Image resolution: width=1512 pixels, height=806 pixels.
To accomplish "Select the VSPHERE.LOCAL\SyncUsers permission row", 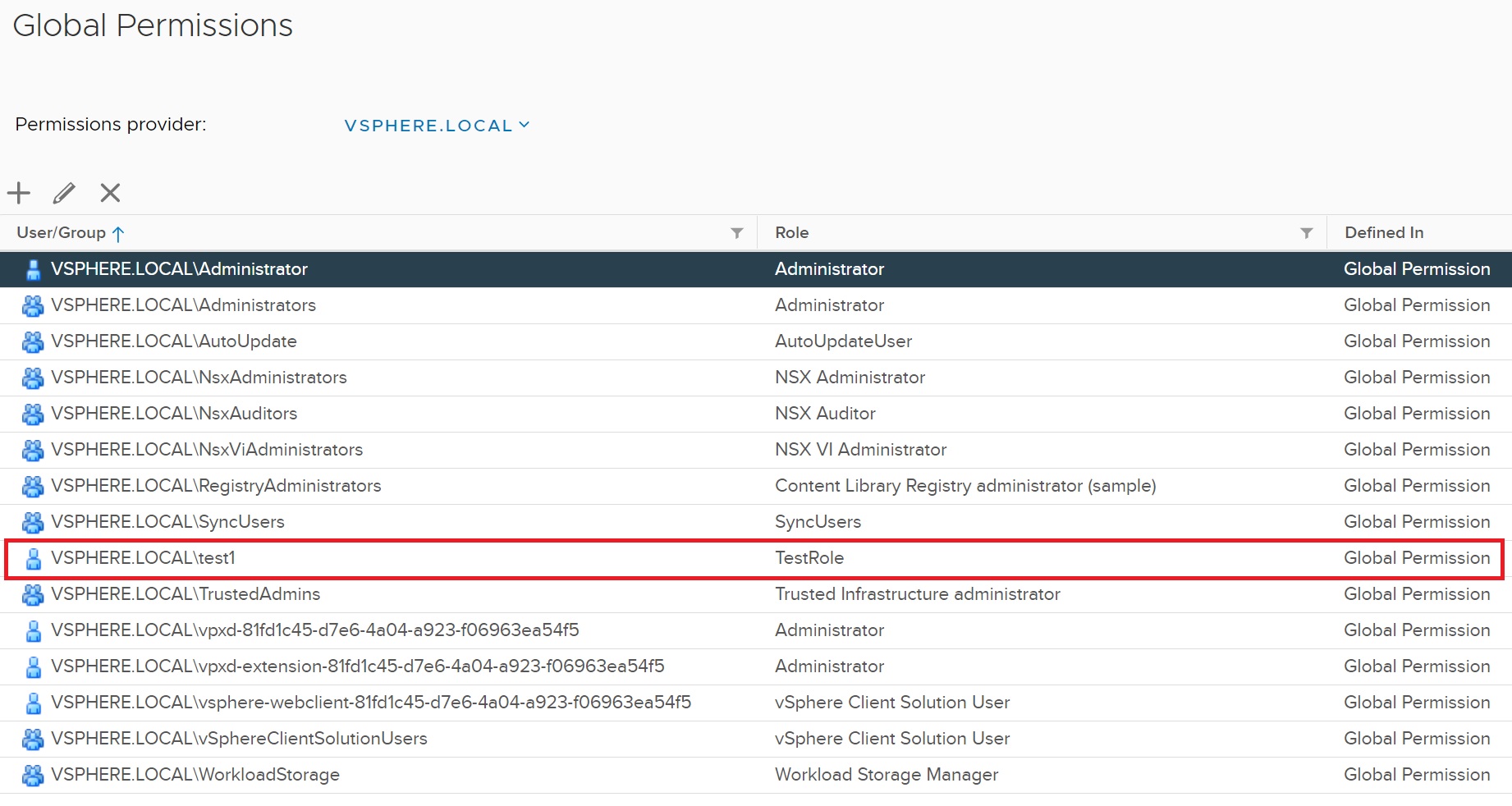I will click(167, 522).
